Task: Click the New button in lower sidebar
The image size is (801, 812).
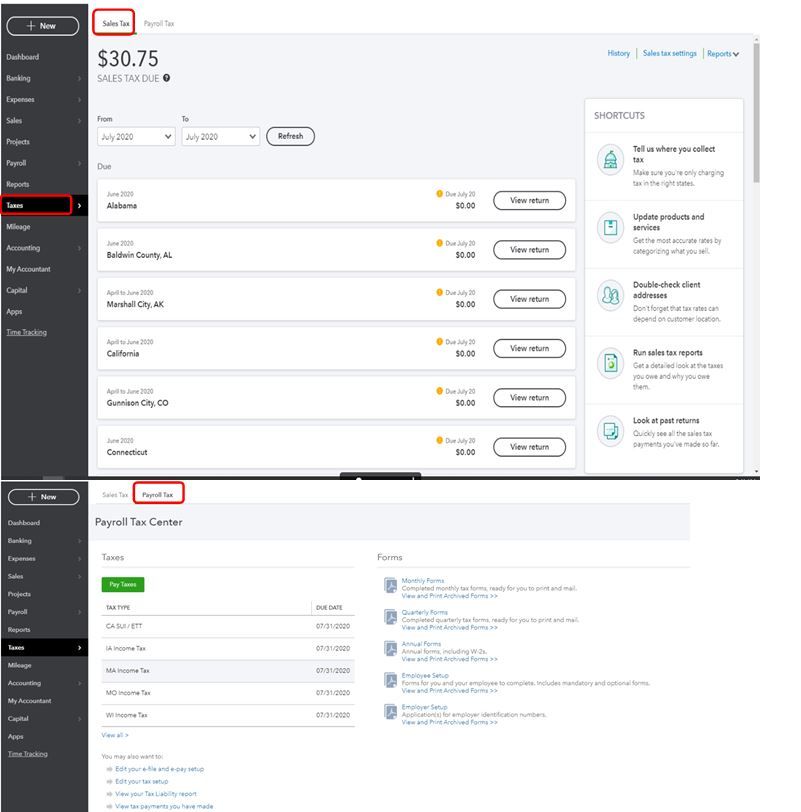Action: (x=44, y=497)
